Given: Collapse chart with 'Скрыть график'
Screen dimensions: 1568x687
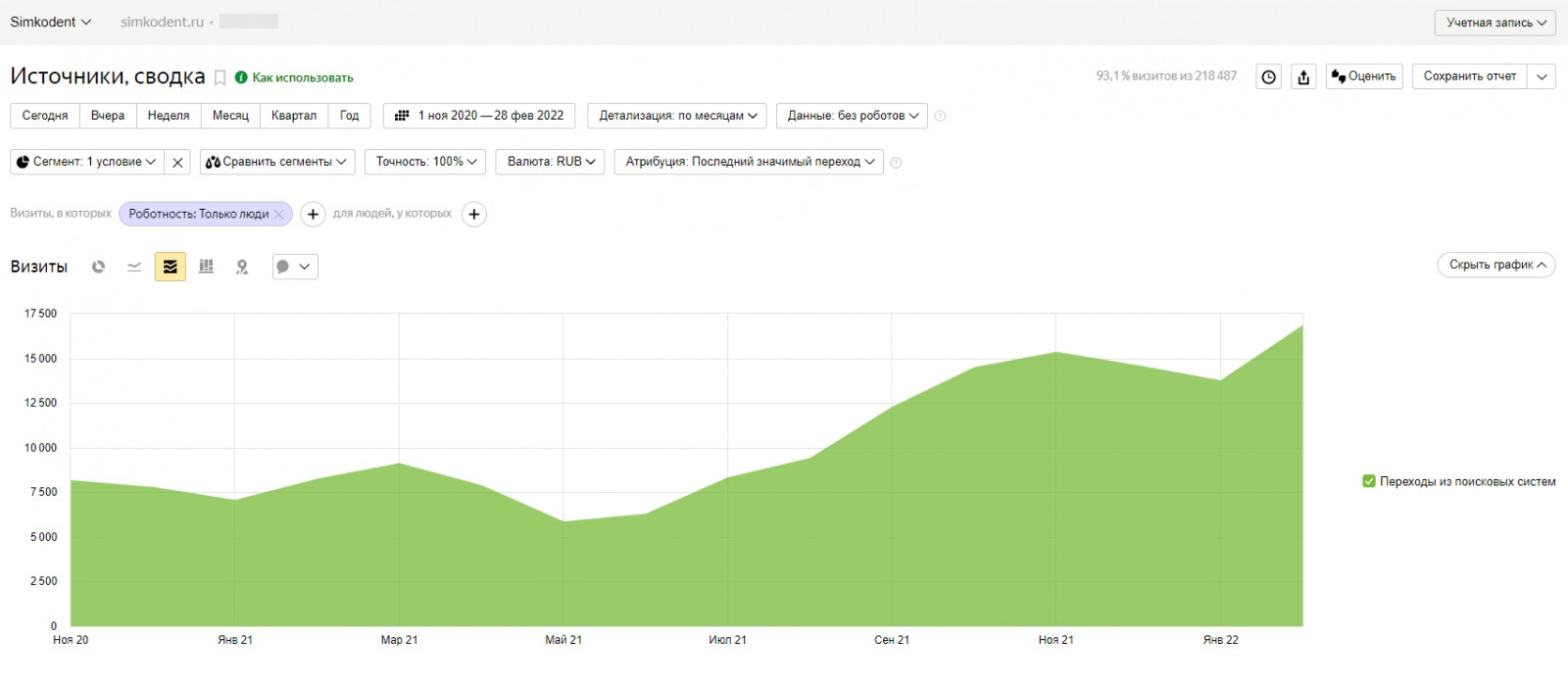Looking at the screenshot, I should (x=1495, y=265).
